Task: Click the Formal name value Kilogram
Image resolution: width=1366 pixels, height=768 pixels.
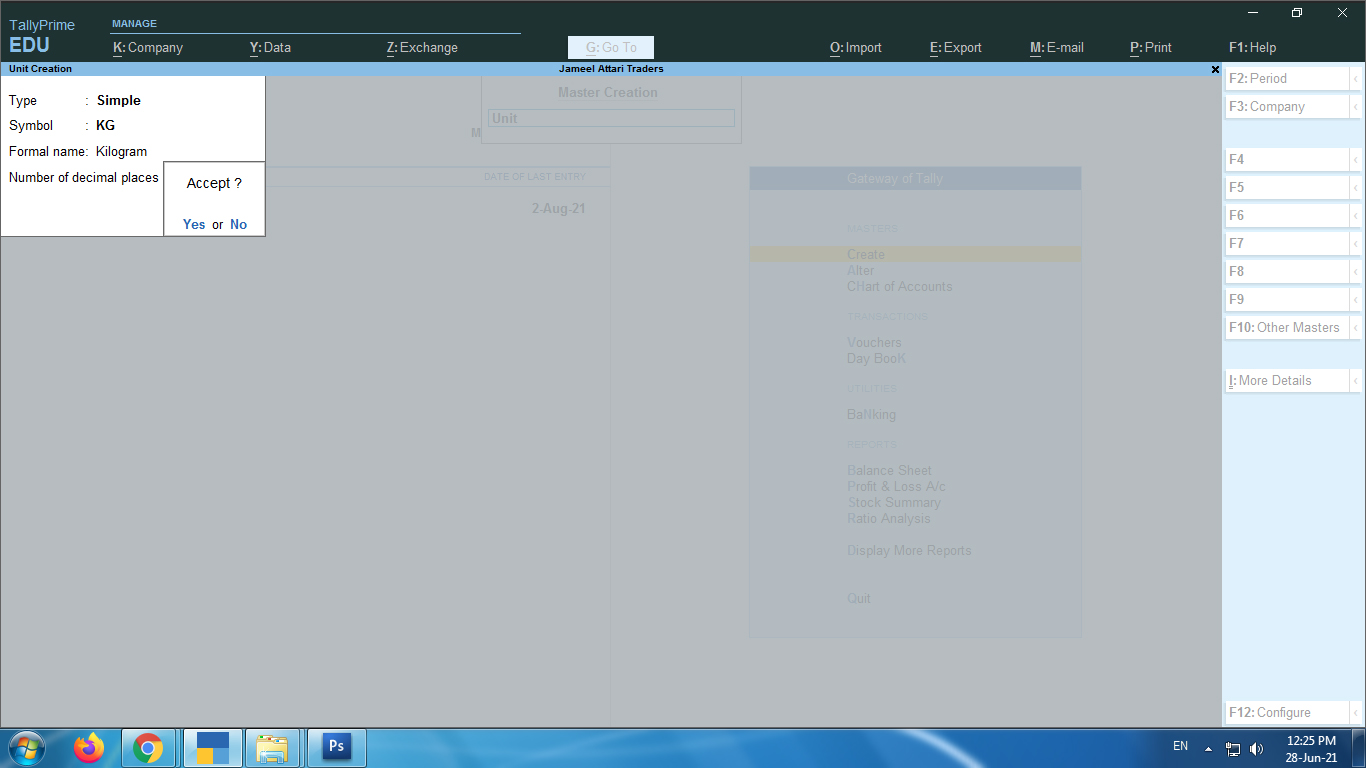Action: [x=121, y=152]
